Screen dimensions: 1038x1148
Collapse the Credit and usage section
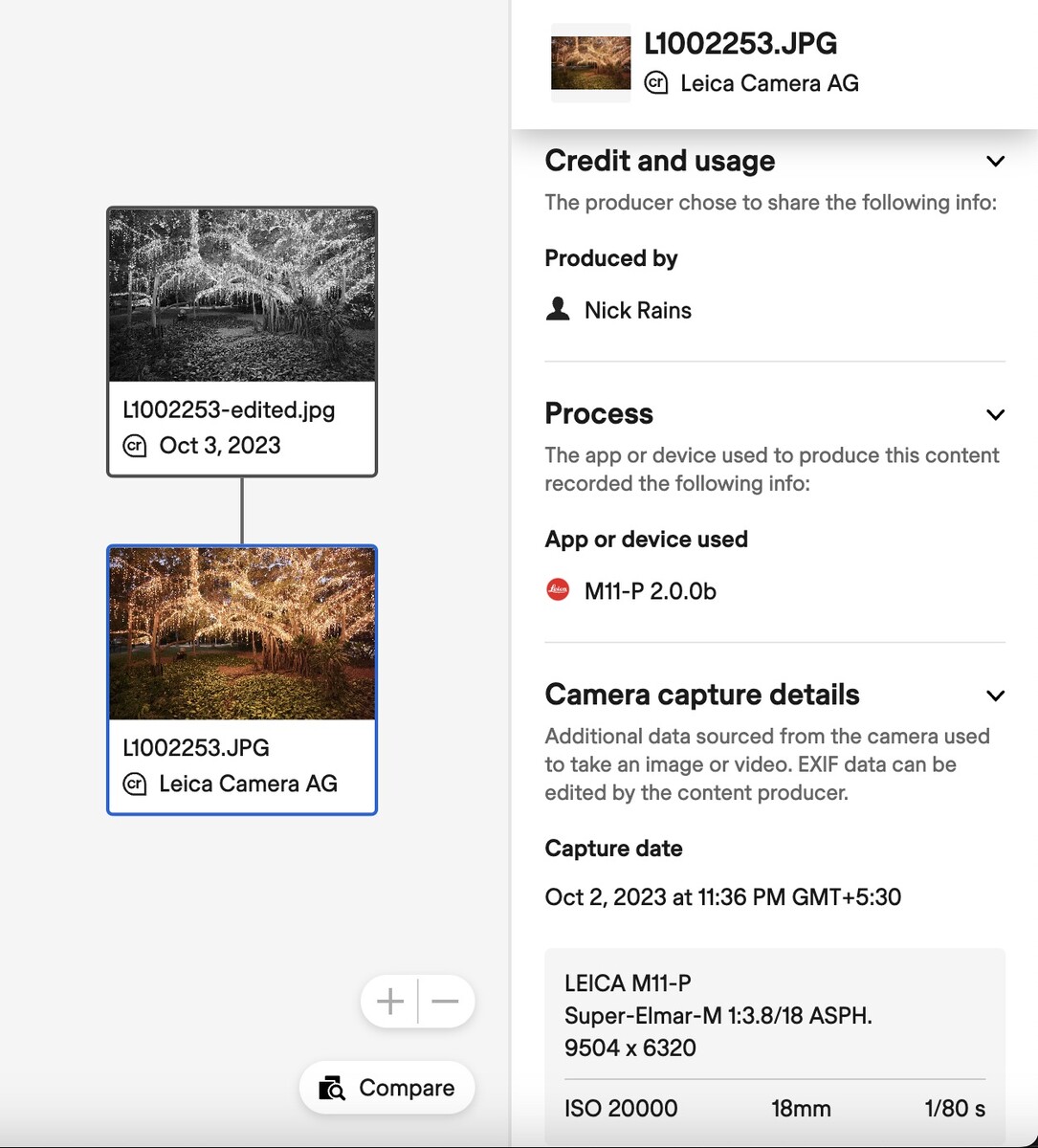[x=995, y=162]
